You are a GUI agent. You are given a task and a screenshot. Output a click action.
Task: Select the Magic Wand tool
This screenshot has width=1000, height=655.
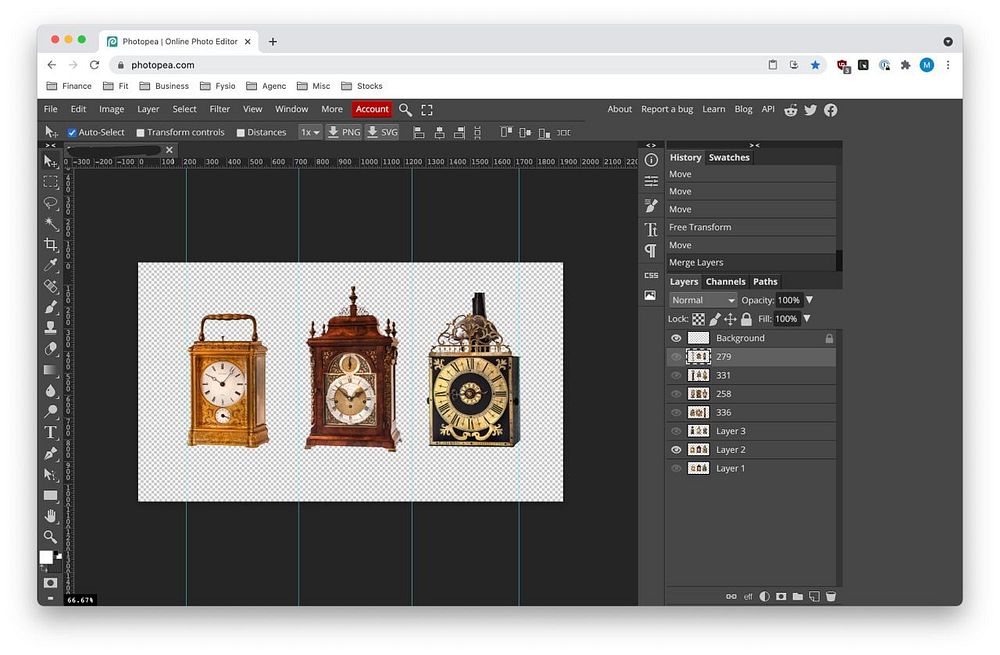pos(50,223)
